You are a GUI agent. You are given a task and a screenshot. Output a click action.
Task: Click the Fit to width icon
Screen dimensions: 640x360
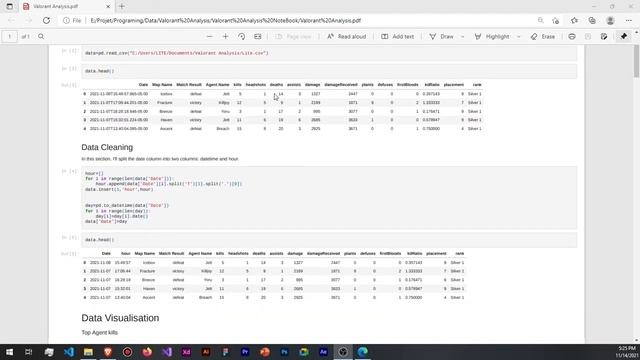click(x=258, y=36)
